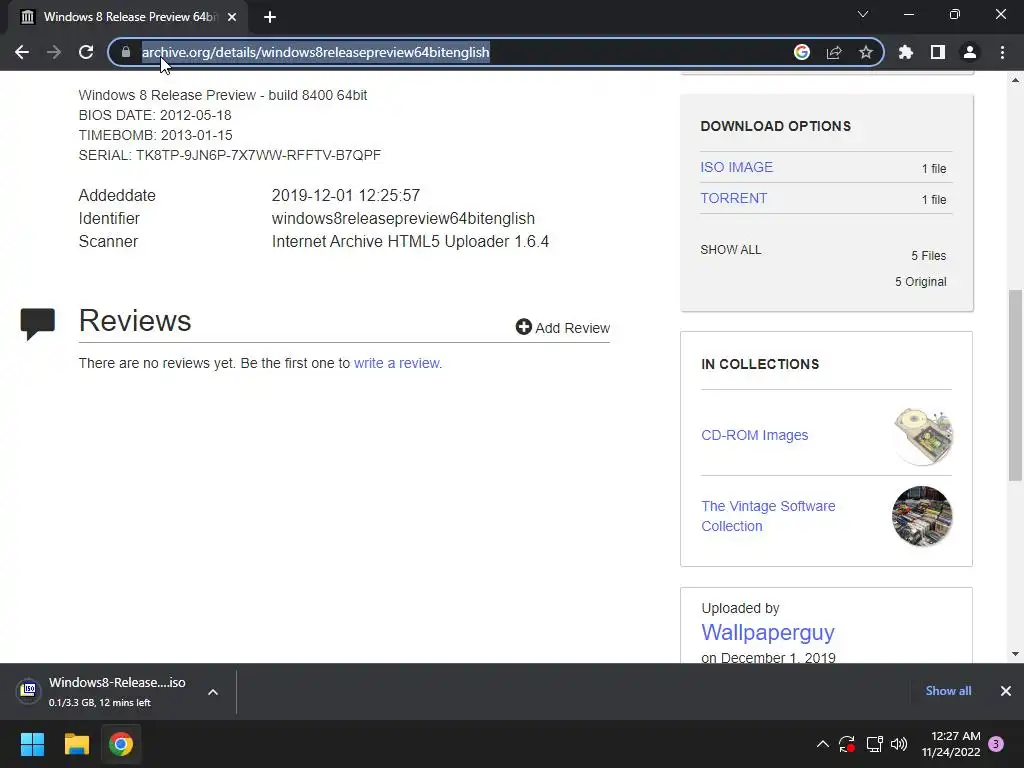
Task: Click the 'TIMEBOMB: 2013-01-15' line
Action: (x=155, y=135)
